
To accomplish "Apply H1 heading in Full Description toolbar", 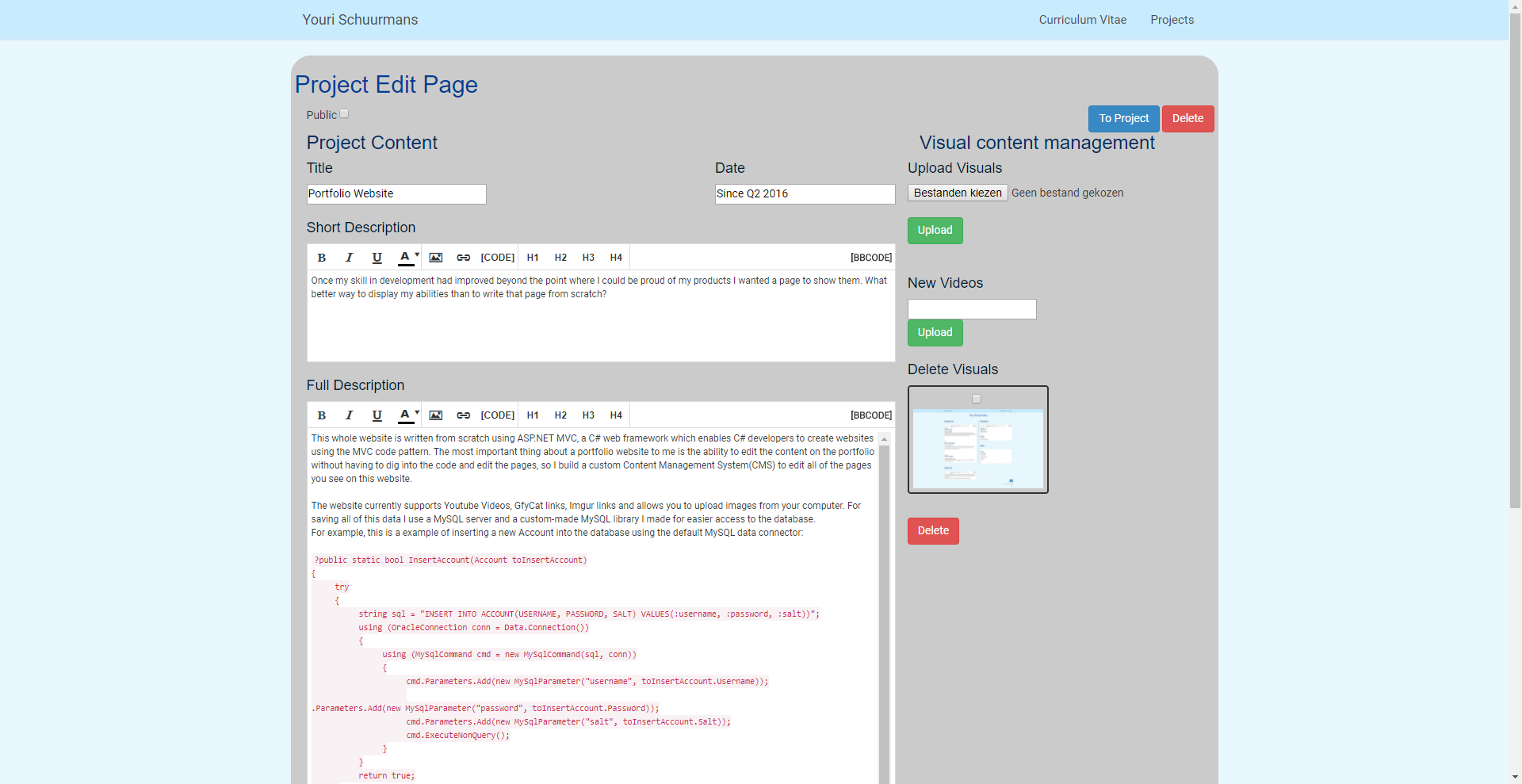I will coord(533,415).
